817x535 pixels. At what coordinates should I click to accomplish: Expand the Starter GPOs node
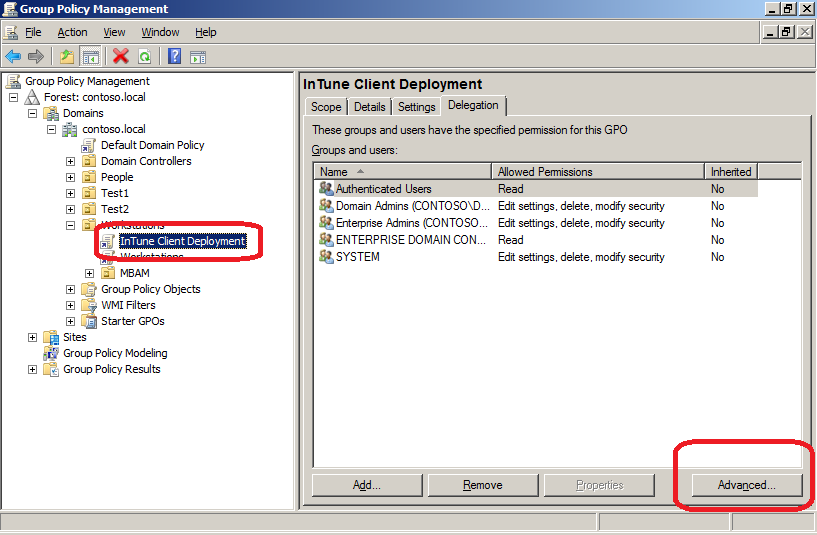click(x=70, y=321)
